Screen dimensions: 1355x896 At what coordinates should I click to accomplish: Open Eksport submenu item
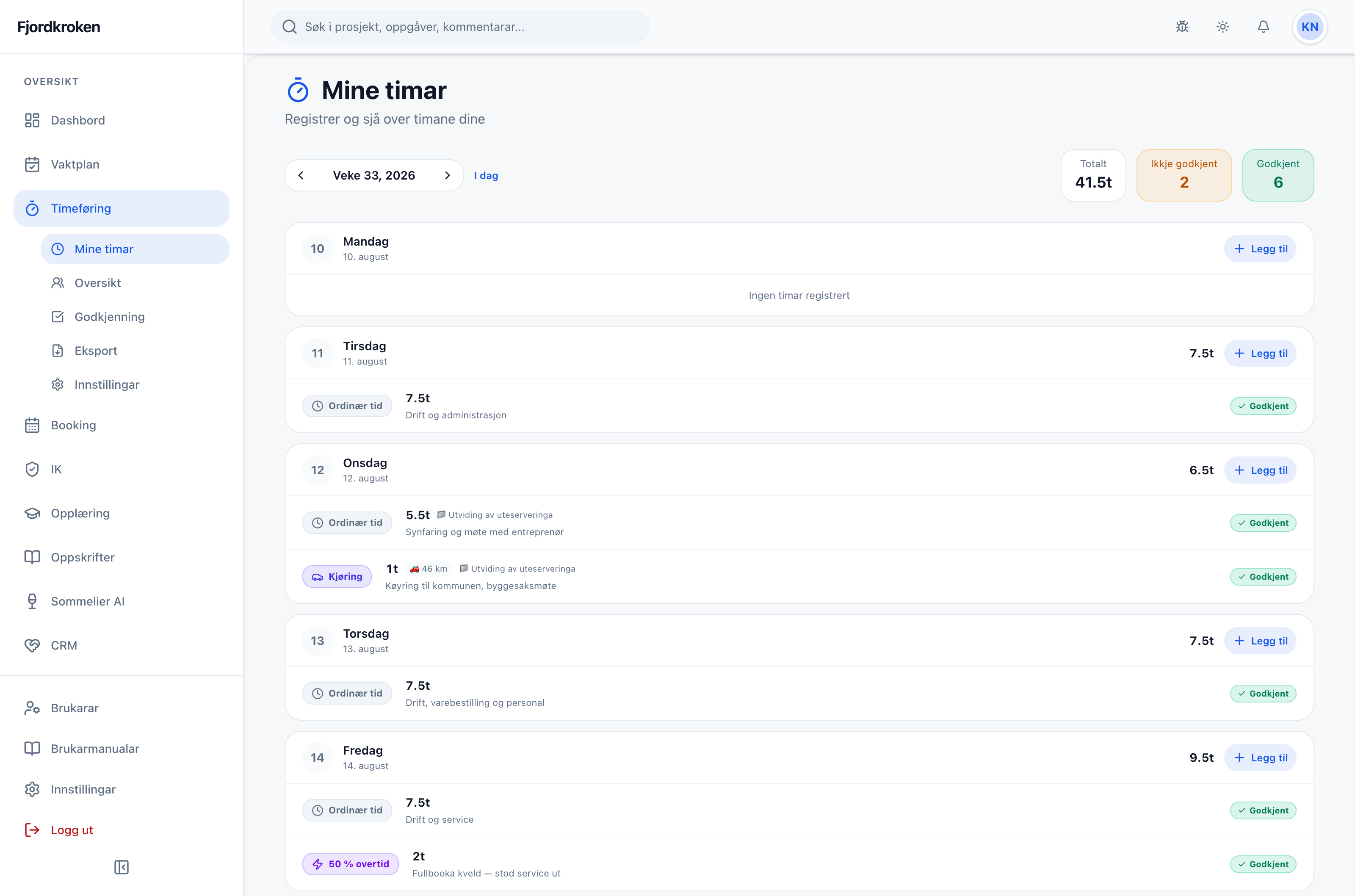pos(135,350)
